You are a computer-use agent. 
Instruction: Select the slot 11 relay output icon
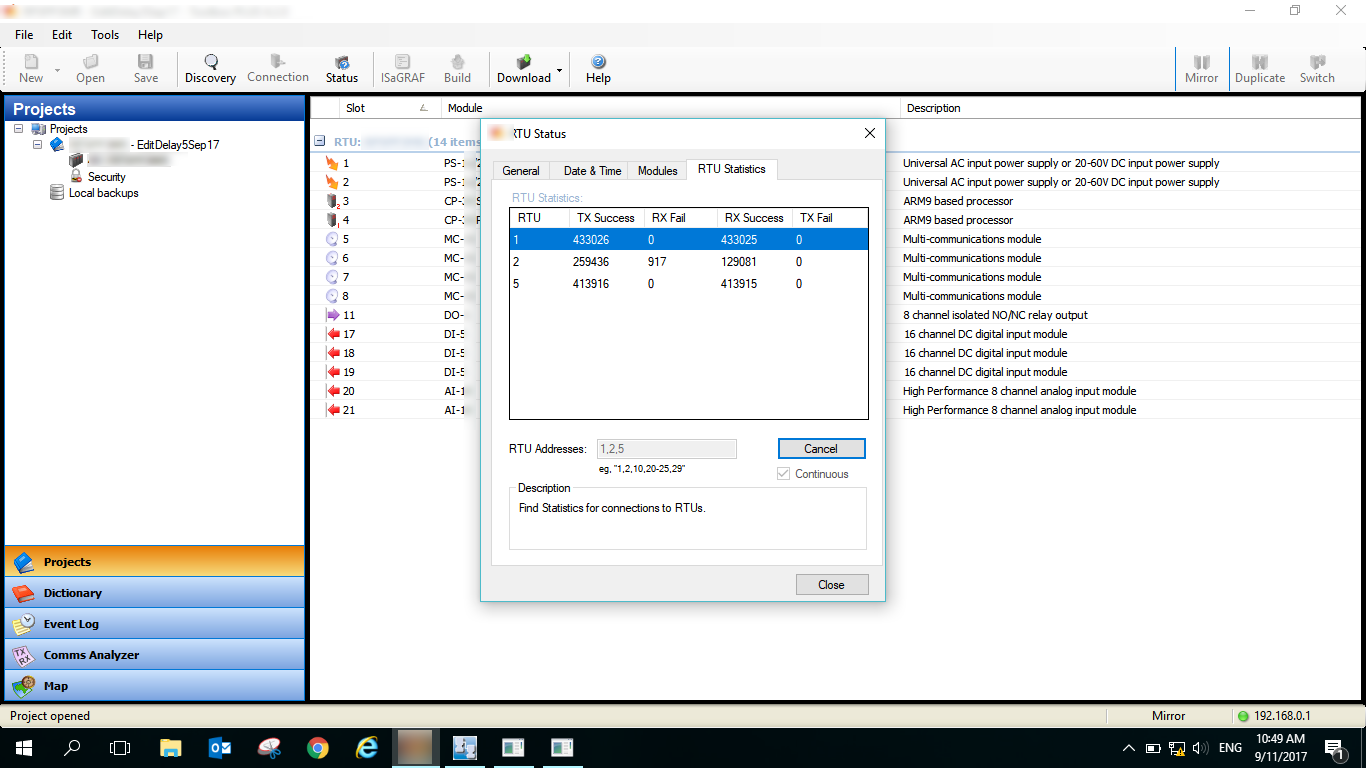332,315
